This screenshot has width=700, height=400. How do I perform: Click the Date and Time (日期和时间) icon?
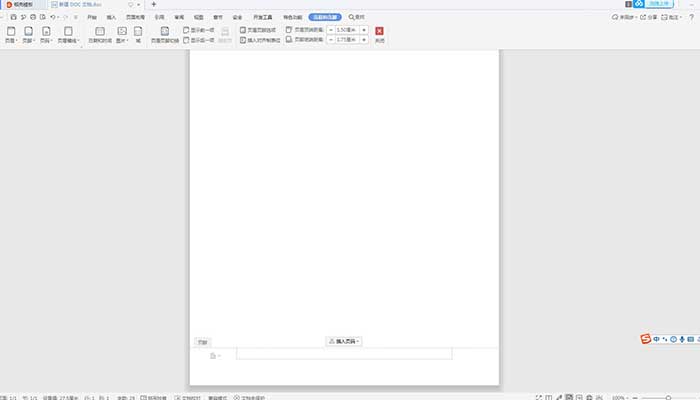tap(99, 33)
